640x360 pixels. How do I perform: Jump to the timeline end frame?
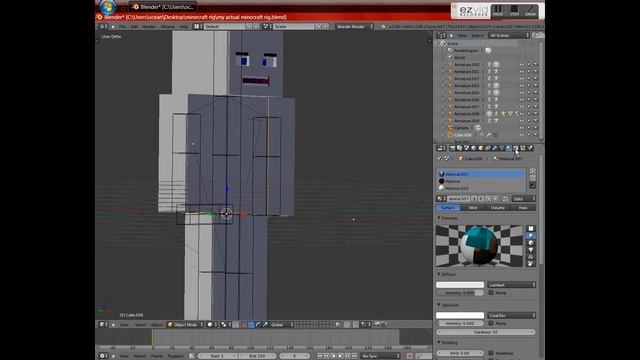pos(354,356)
